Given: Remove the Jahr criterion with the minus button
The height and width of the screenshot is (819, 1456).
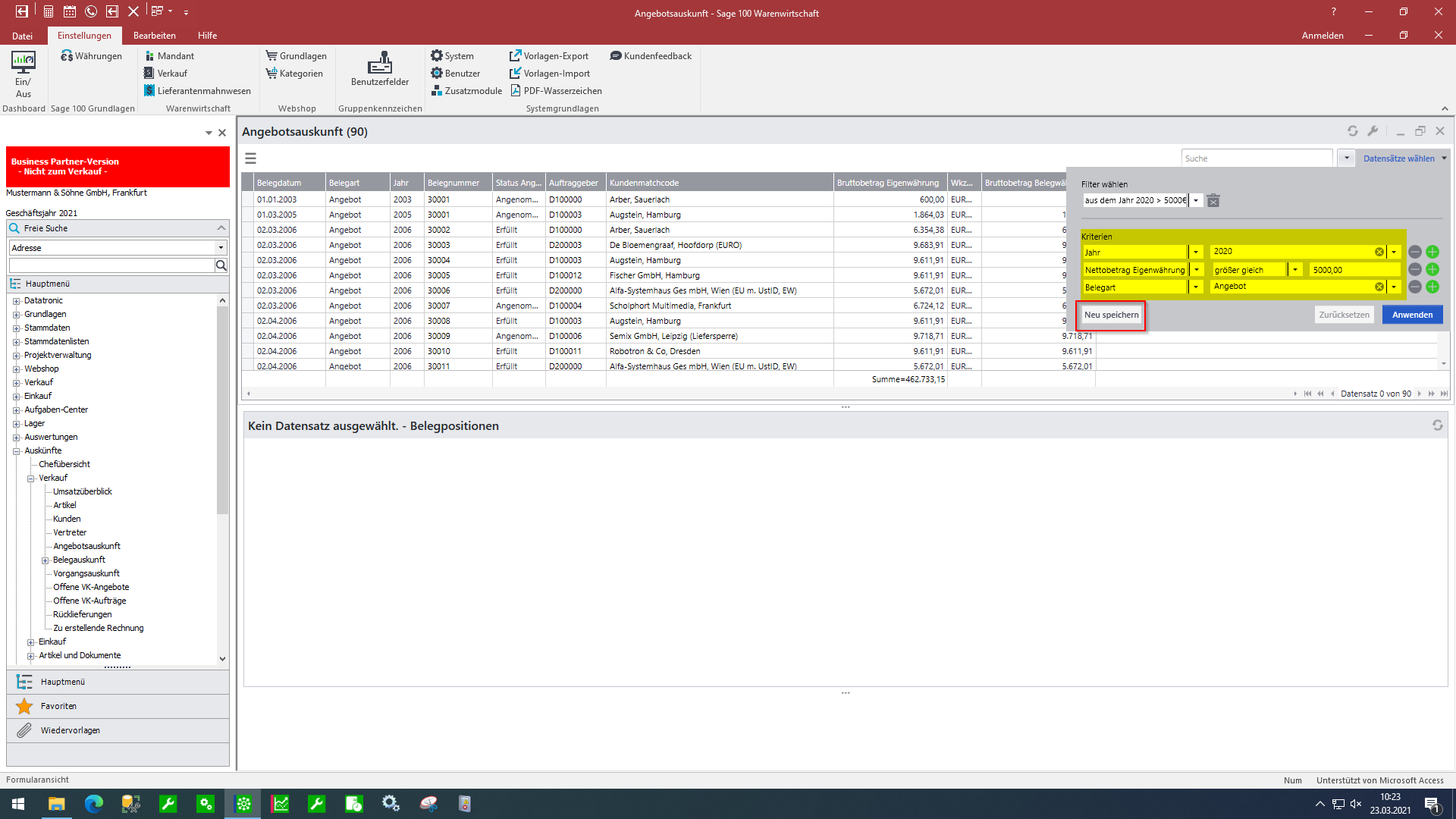Looking at the screenshot, I should pyautogui.click(x=1415, y=252).
